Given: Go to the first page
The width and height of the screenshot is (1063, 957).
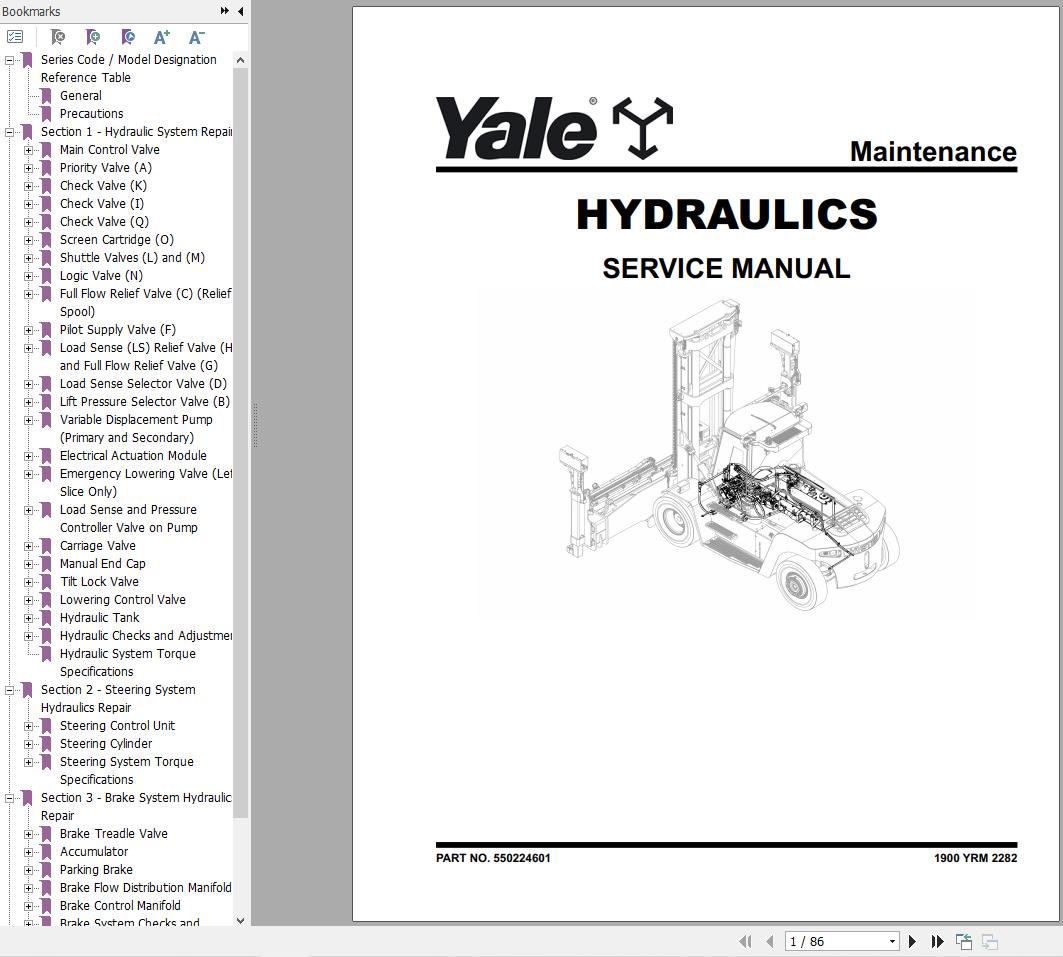Looking at the screenshot, I should [x=745, y=941].
